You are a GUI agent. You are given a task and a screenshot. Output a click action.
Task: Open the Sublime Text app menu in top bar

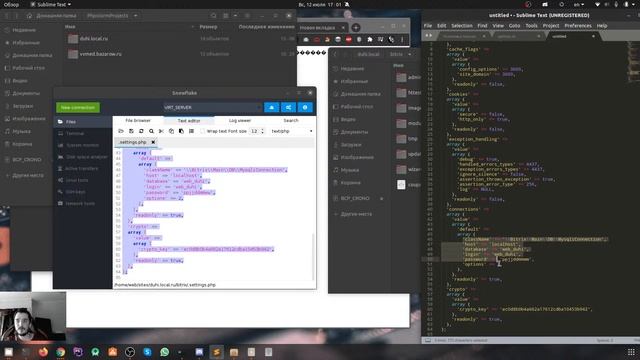(51, 4)
